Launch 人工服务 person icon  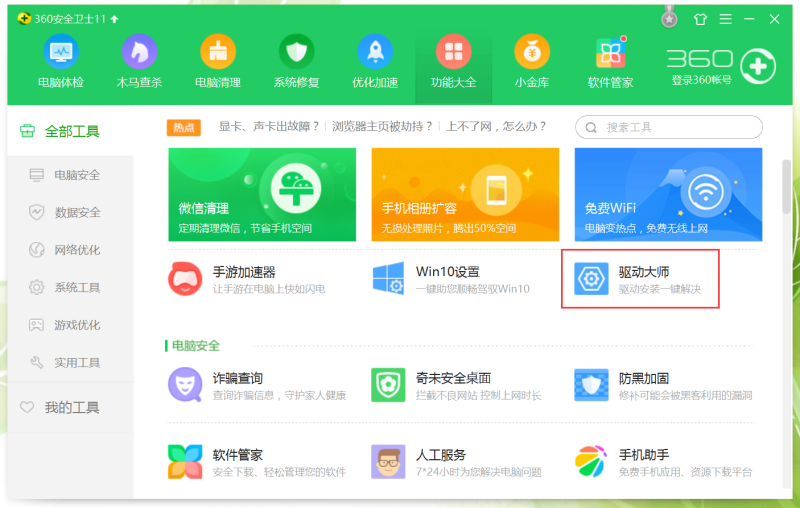click(x=388, y=461)
